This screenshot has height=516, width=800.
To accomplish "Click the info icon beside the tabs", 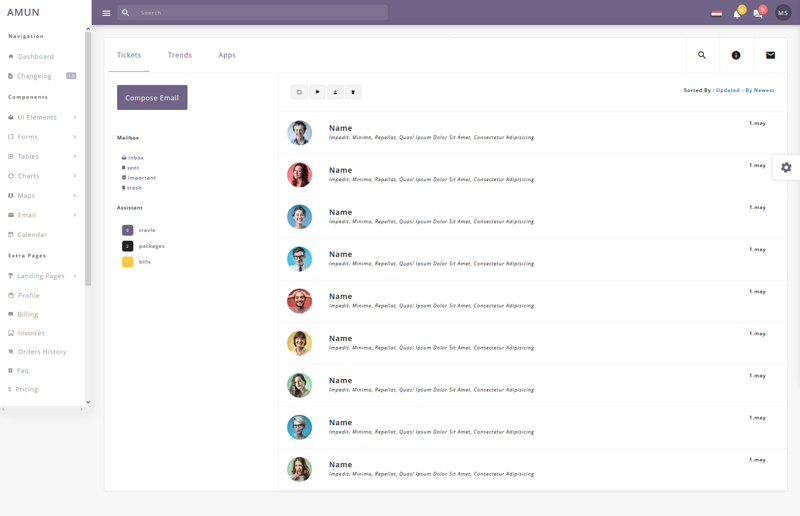I will tap(736, 55).
